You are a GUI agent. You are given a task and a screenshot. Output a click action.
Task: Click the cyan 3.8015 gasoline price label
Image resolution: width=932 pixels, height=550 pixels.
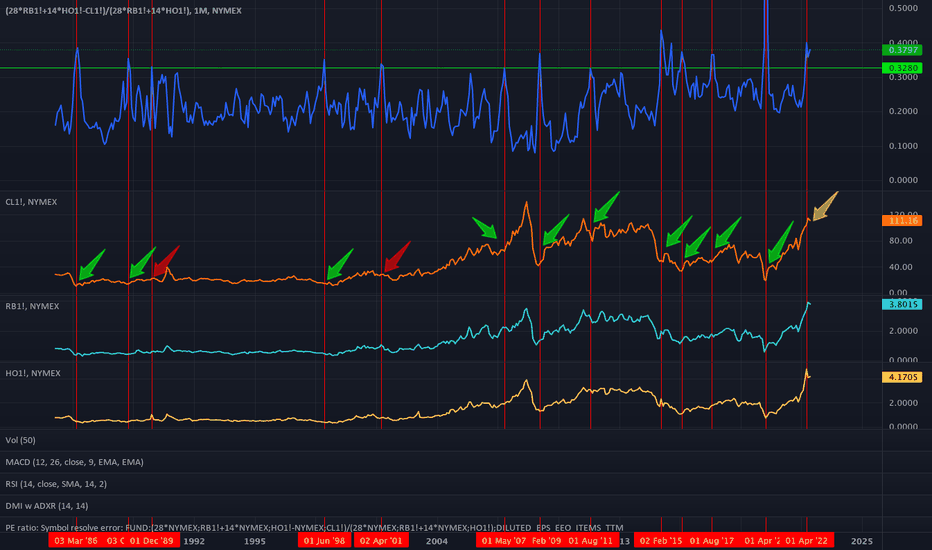click(x=902, y=304)
